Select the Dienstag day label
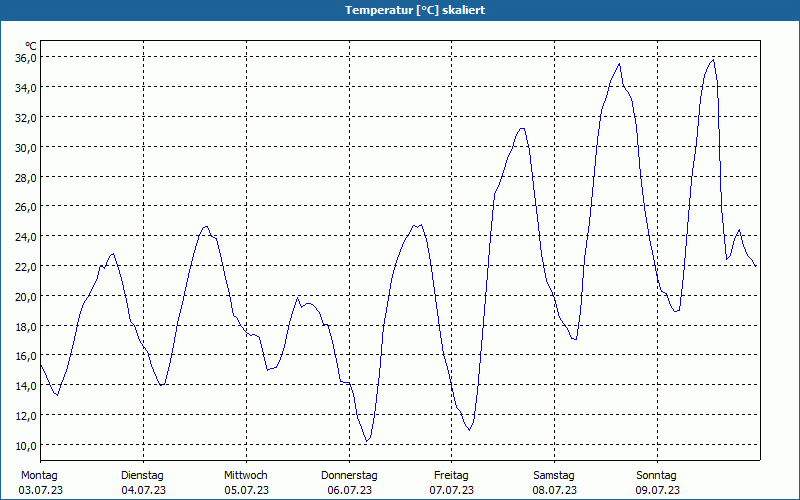800x500 pixels. pos(142,475)
